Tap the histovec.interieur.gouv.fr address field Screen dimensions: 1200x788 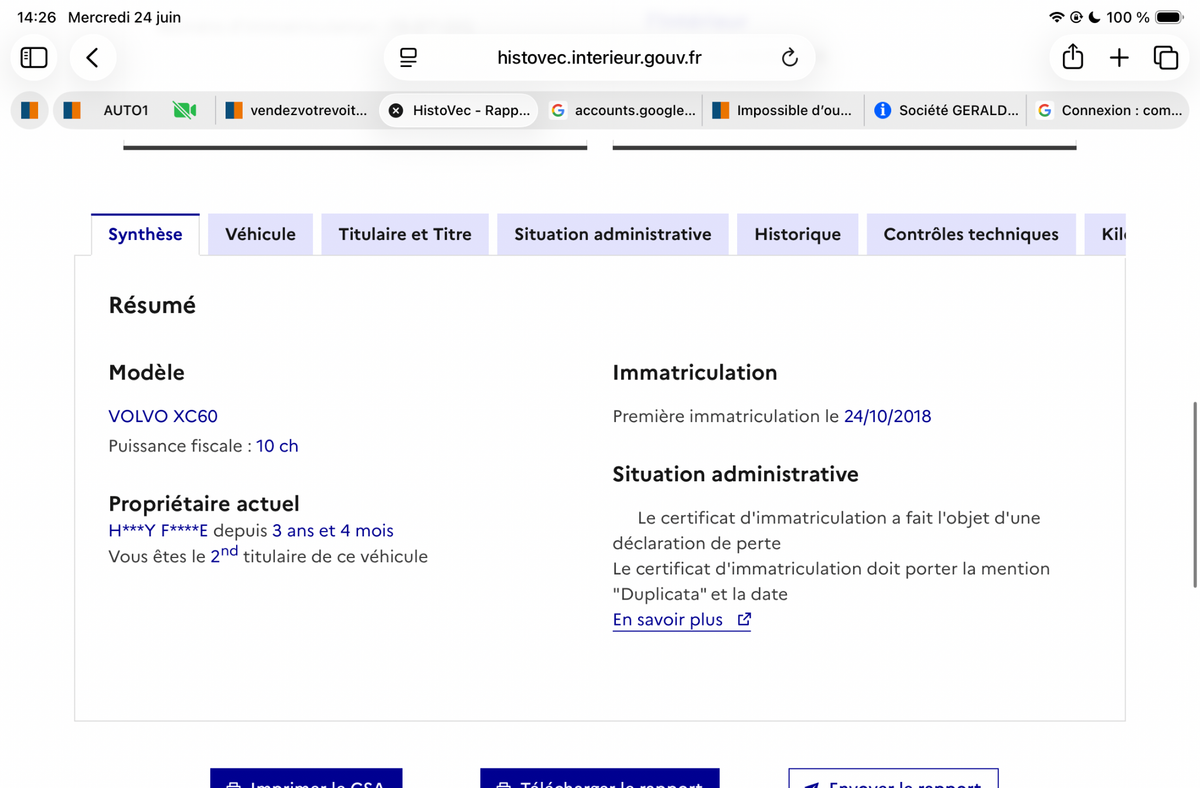point(599,58)
